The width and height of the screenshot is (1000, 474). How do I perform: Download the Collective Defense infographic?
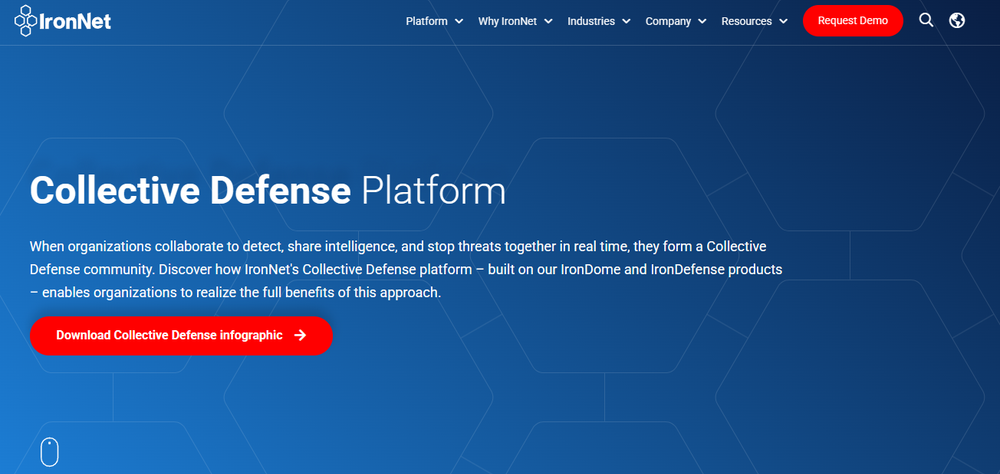[181, 336]
